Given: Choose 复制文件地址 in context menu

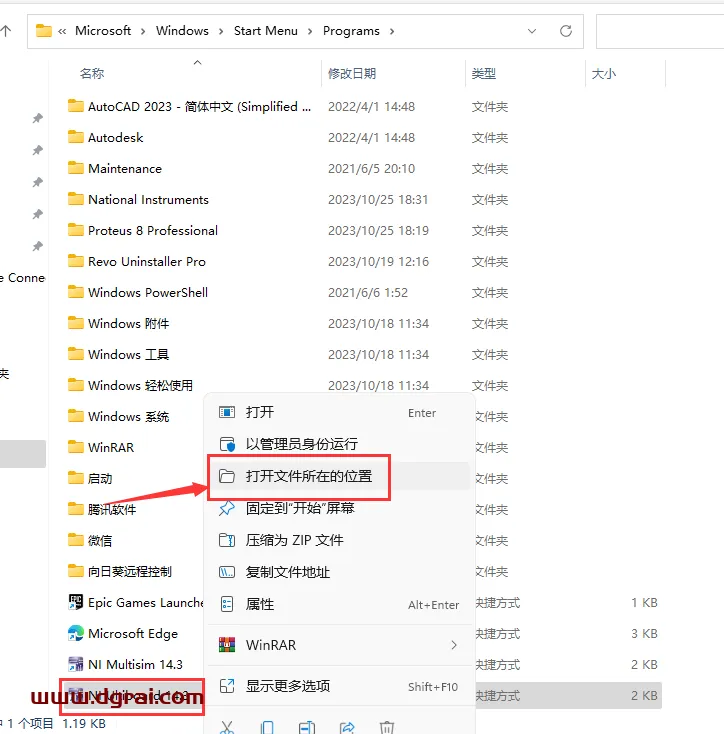Looking at the screenshot, I should [339, 572].
